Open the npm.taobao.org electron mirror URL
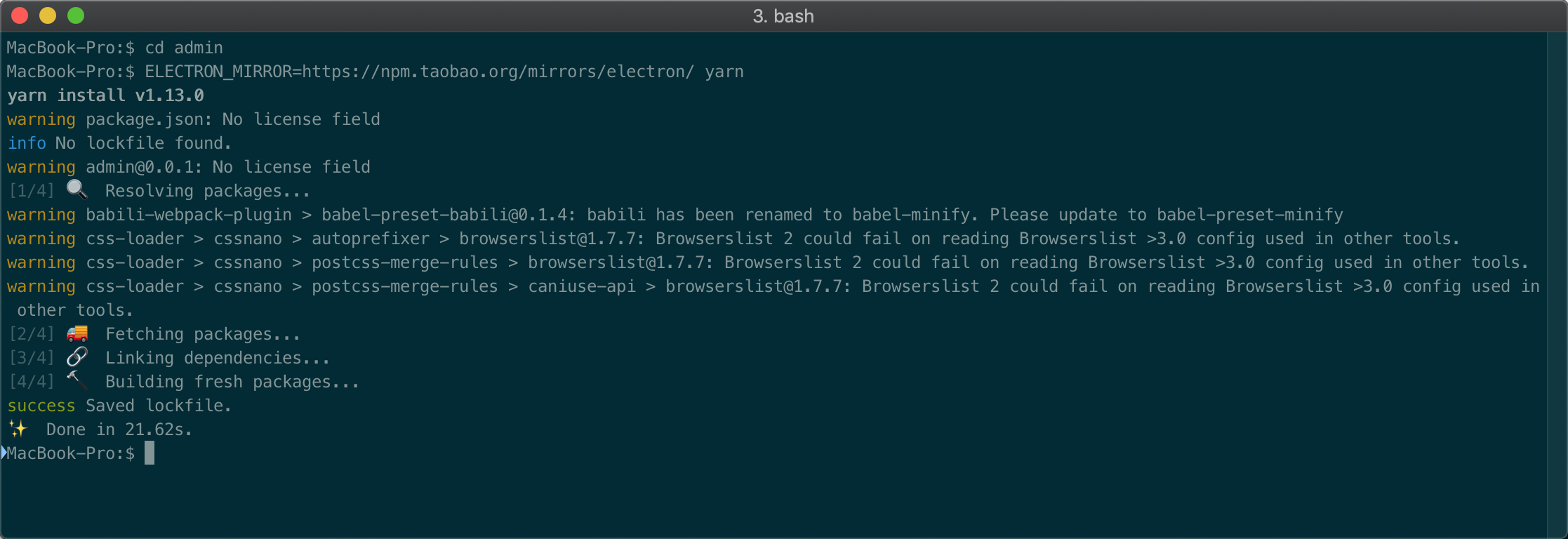 [x=497, y=72]
